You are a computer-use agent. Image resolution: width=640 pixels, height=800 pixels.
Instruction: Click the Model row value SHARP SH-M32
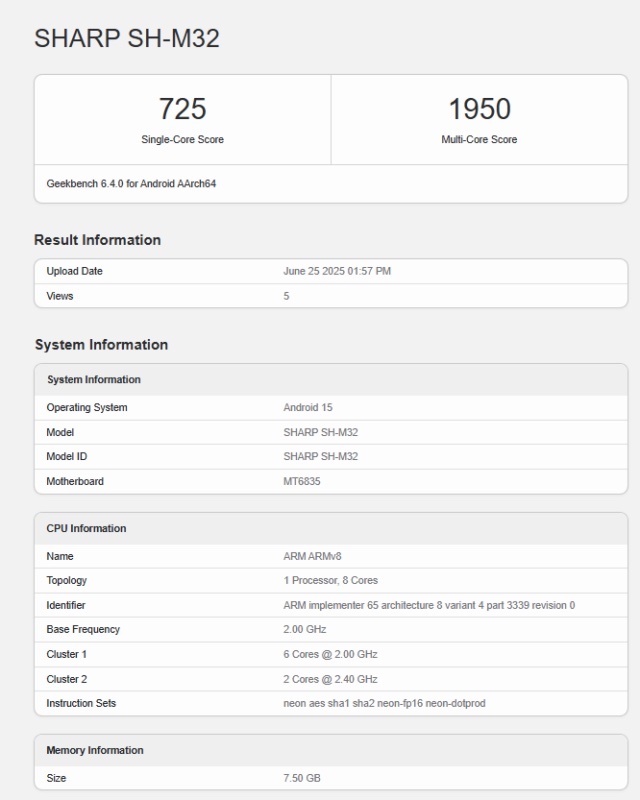[321, 432]
